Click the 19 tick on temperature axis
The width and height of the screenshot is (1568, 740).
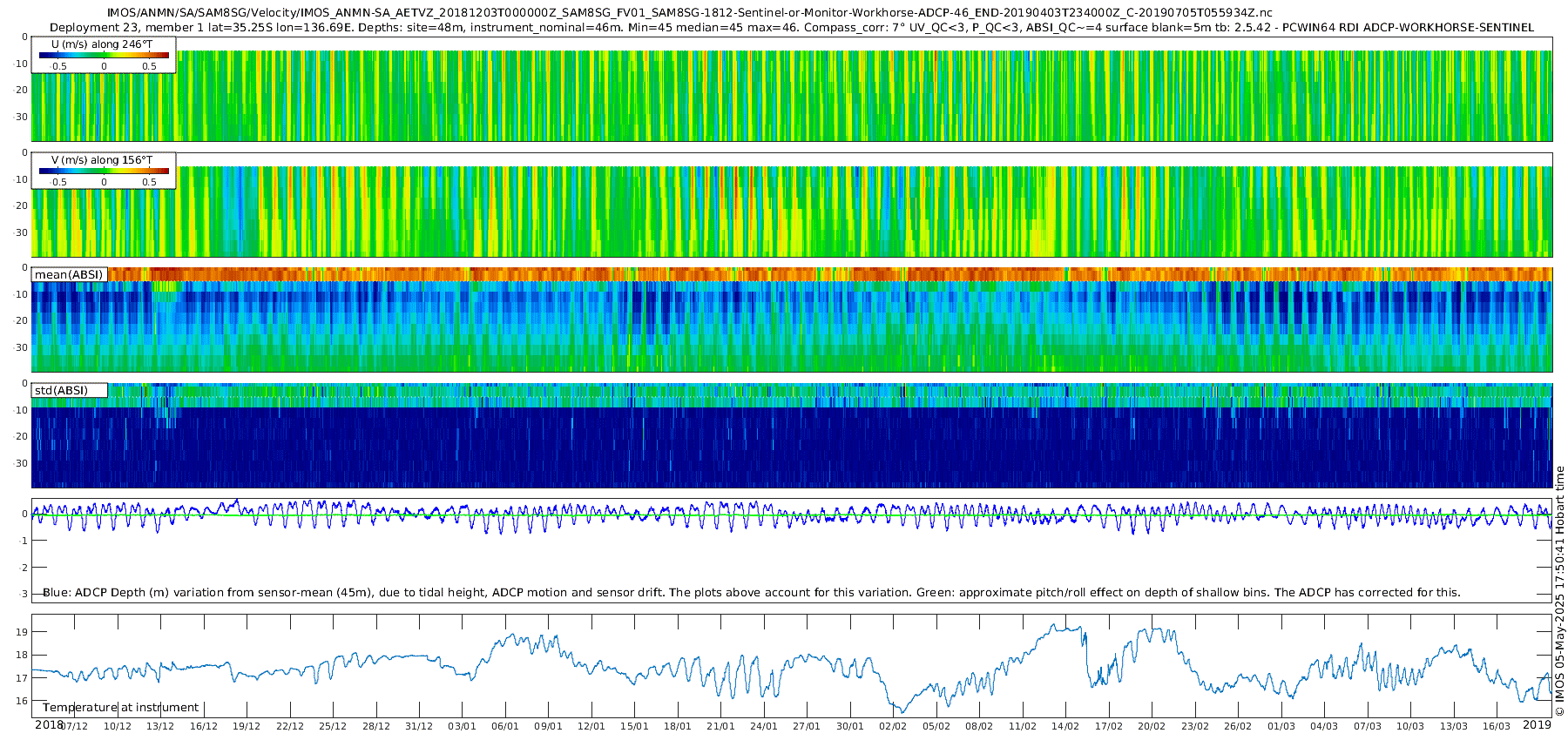(23, 632)
